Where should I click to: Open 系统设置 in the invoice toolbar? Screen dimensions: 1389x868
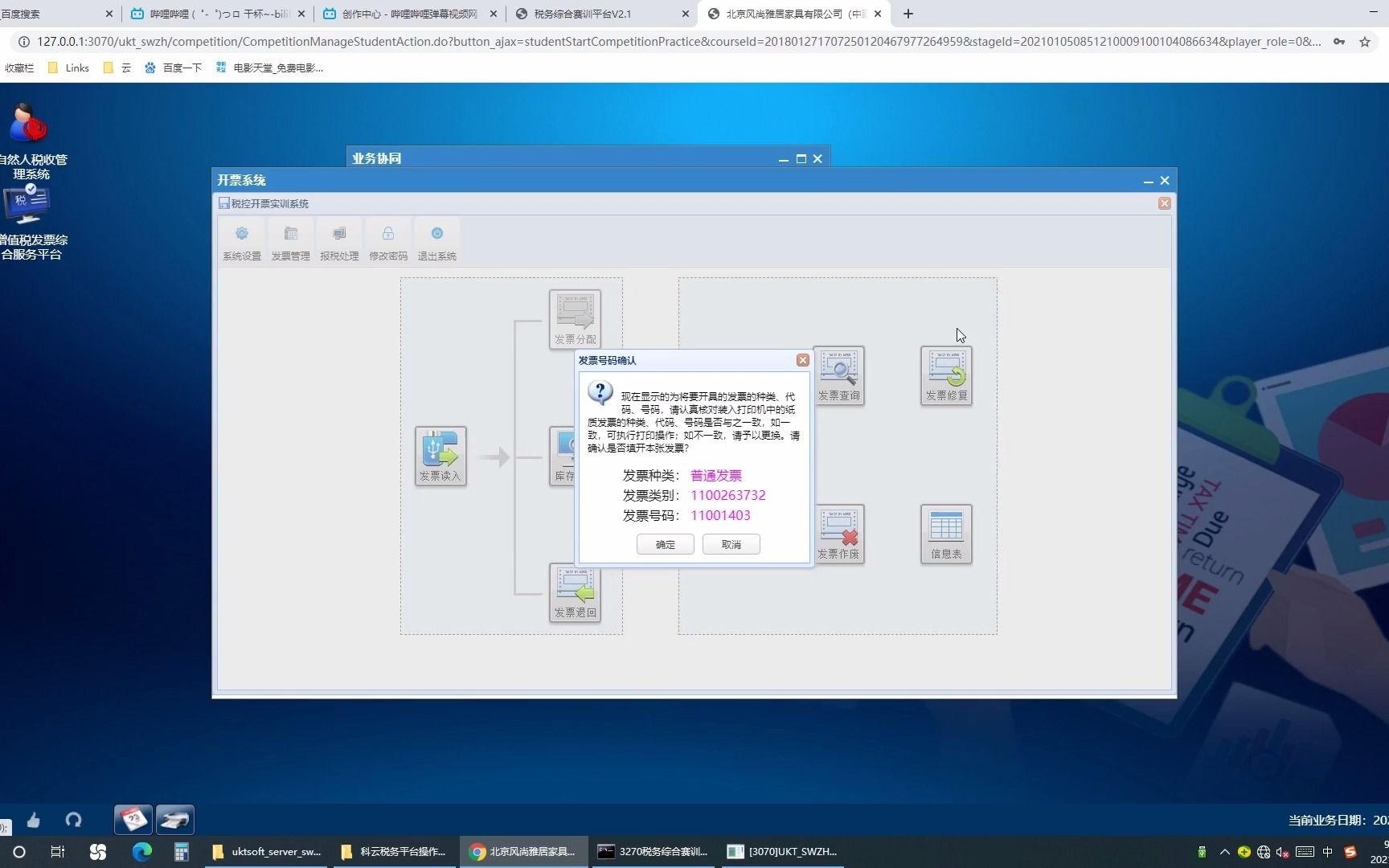click(242, 241)
